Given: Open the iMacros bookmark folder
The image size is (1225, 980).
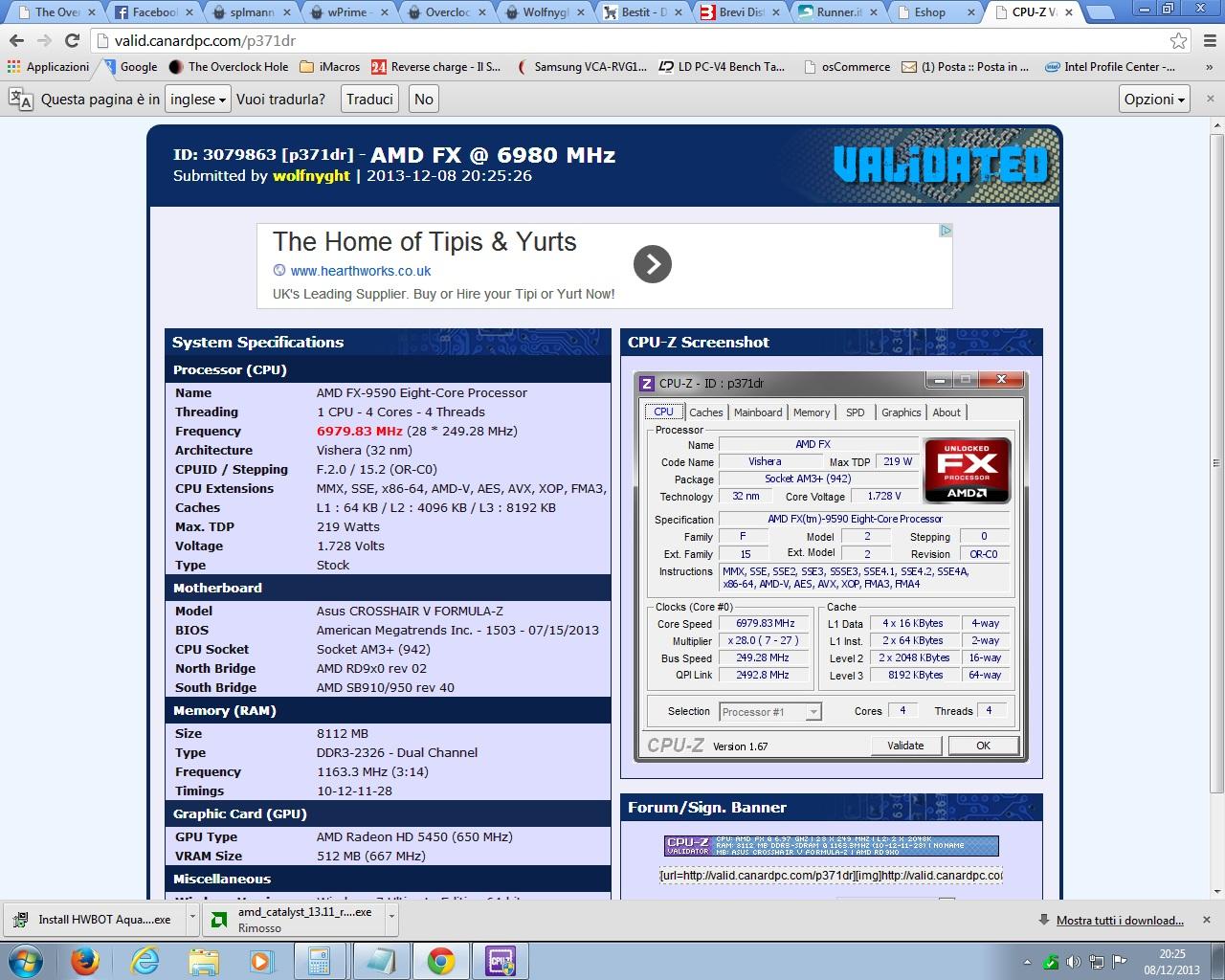Looking at the screenshot, I should coord(330,67).
